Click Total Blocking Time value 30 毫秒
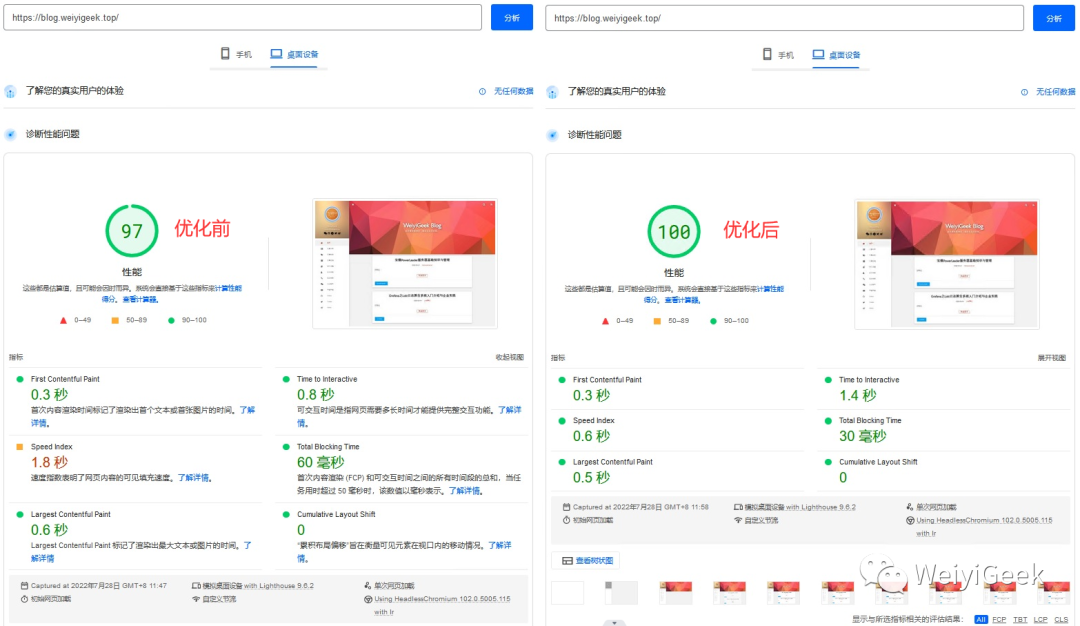The image size is (1080, 626). click(862, 436)
